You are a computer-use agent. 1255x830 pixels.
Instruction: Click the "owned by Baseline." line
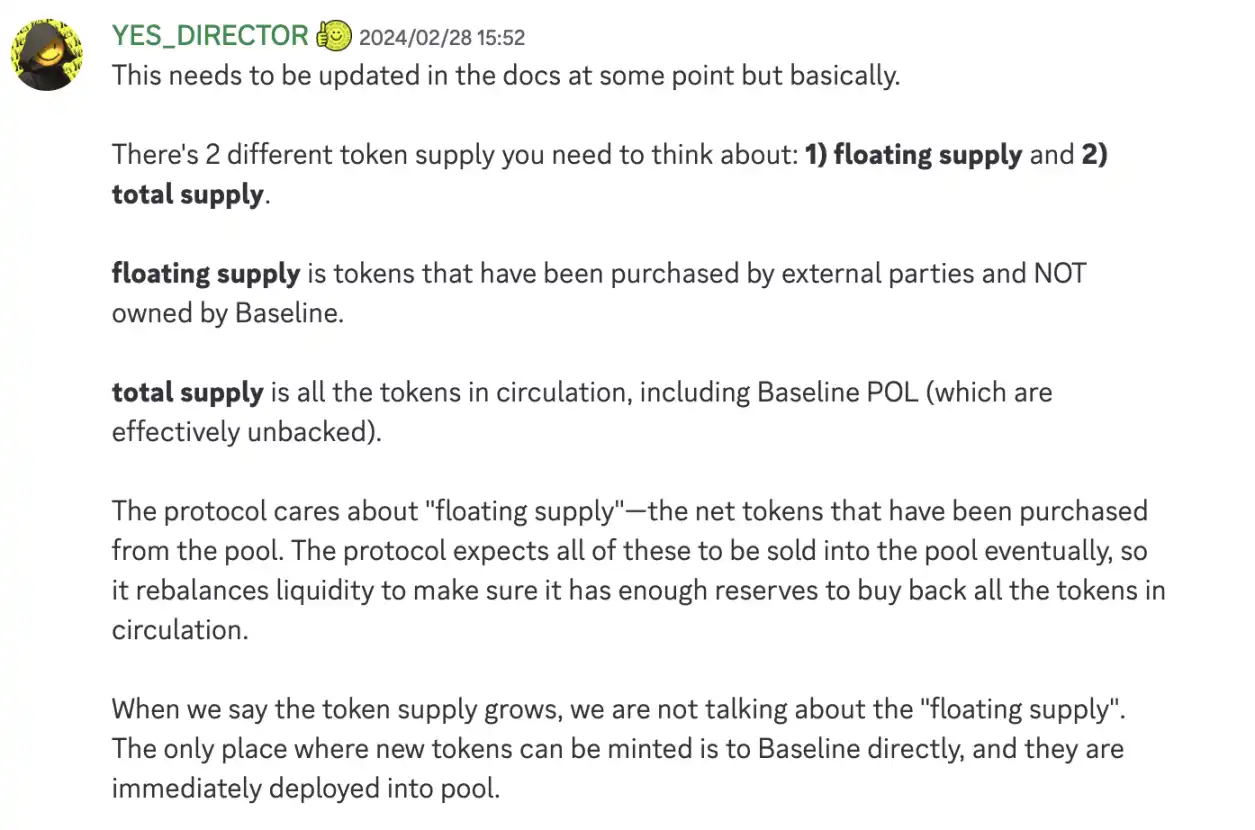click(x=227, y=313)
